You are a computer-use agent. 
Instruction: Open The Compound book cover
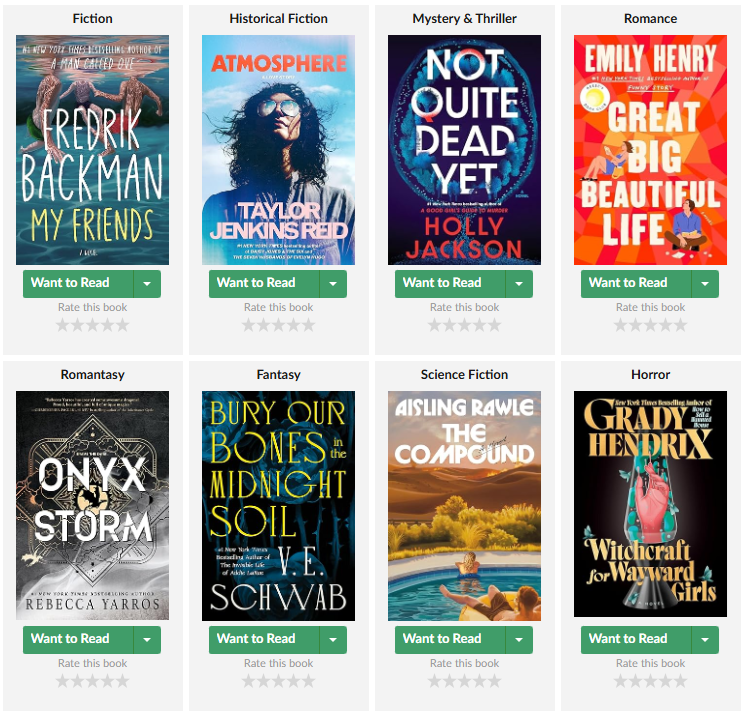(x=464, y=506)
